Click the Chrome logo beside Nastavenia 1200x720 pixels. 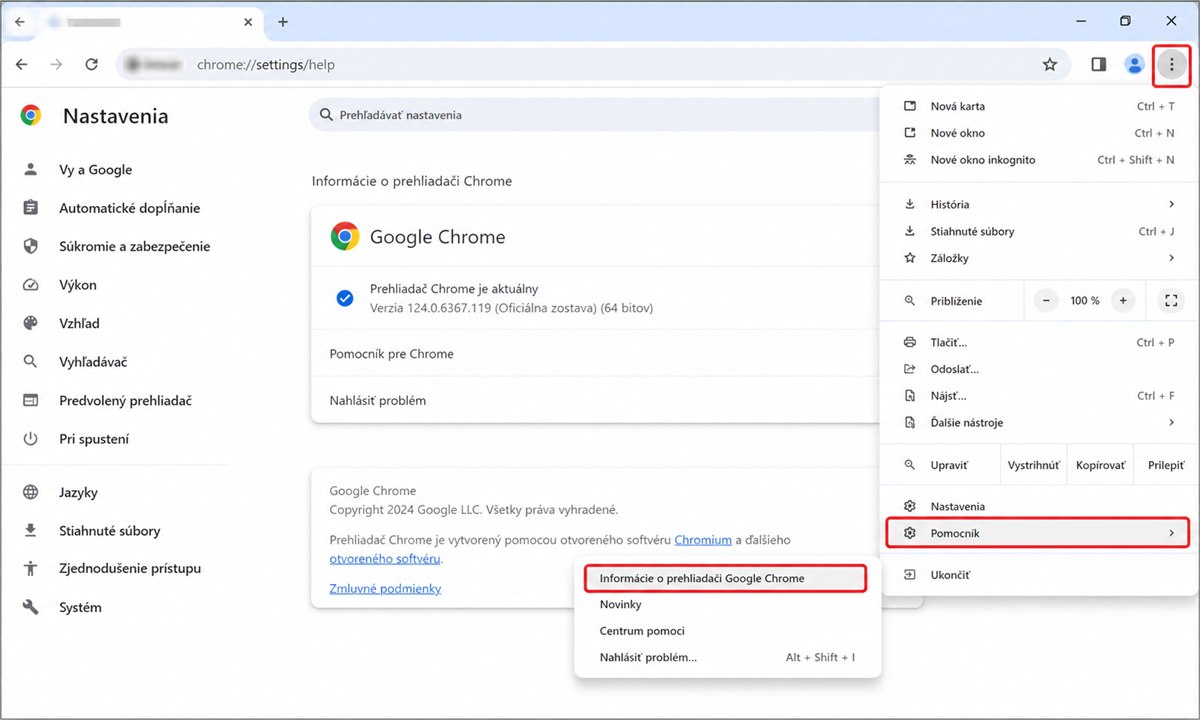tap(31, 116)
